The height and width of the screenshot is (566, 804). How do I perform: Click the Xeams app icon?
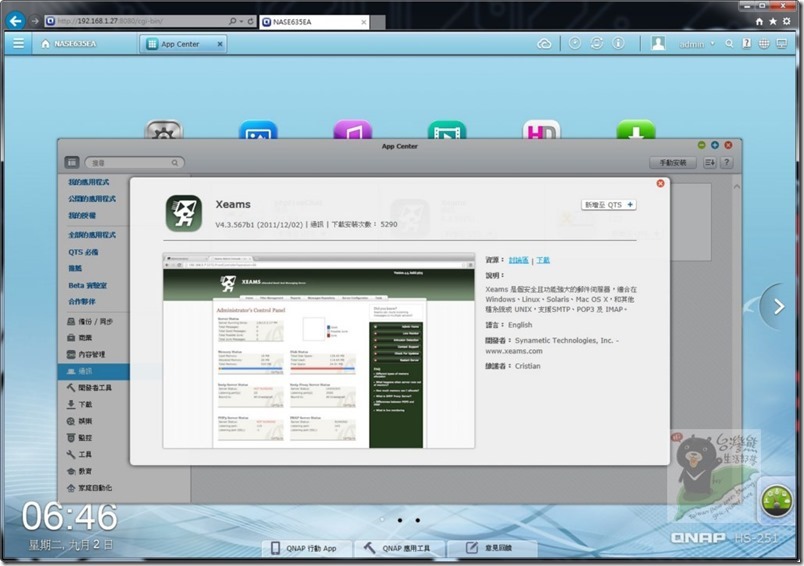pos(184,213)
